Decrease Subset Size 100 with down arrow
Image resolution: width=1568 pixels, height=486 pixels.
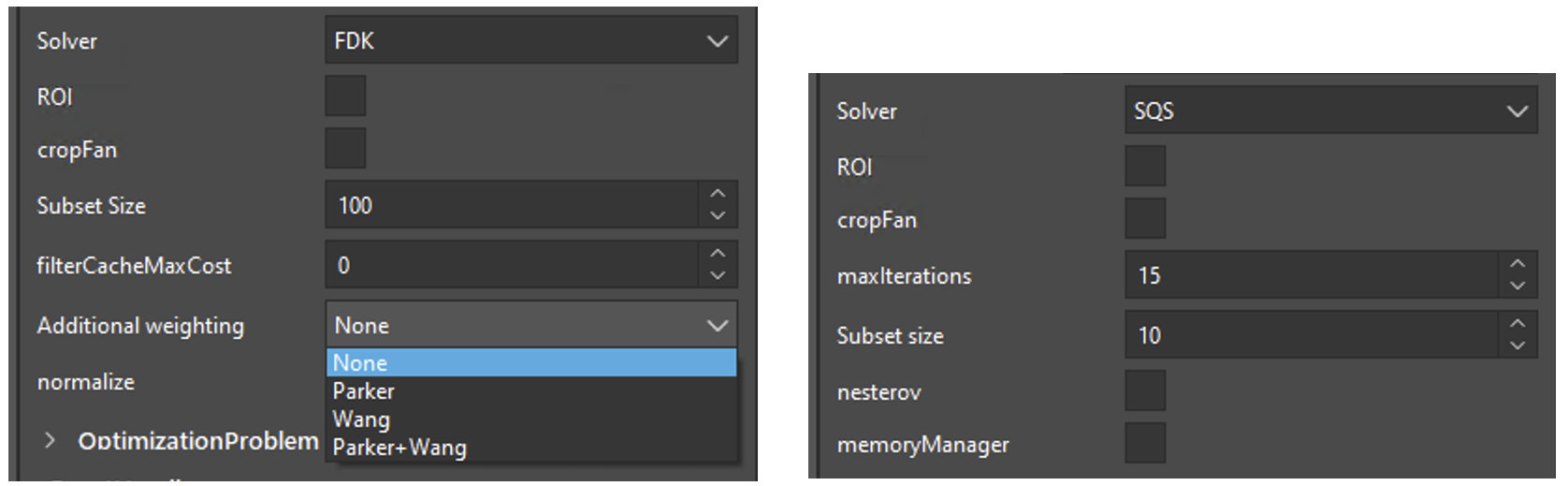pyautogui.click(x=718, y=216)
